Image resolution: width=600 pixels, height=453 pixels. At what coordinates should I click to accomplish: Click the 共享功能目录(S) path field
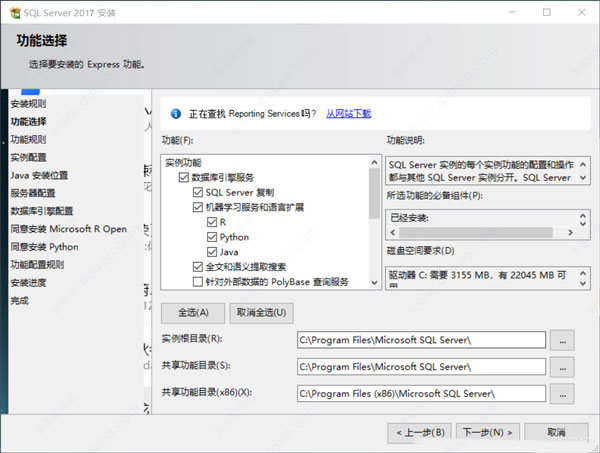tap(421, 367)
